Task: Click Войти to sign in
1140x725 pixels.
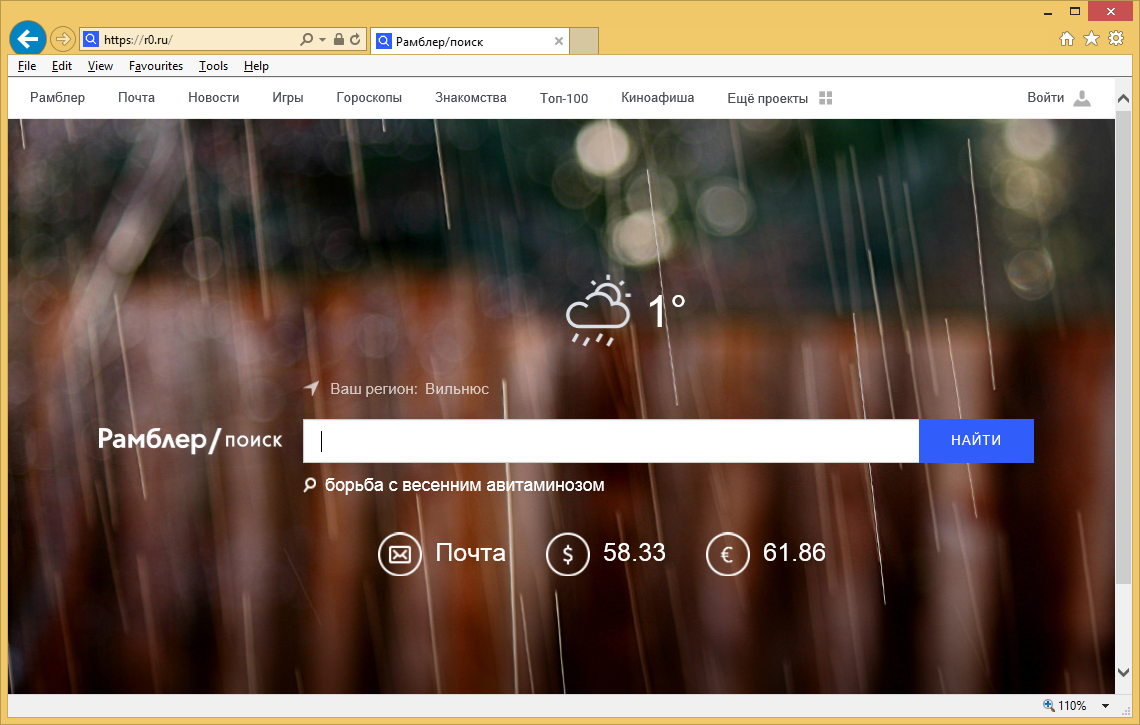Action: (1045, 97)
